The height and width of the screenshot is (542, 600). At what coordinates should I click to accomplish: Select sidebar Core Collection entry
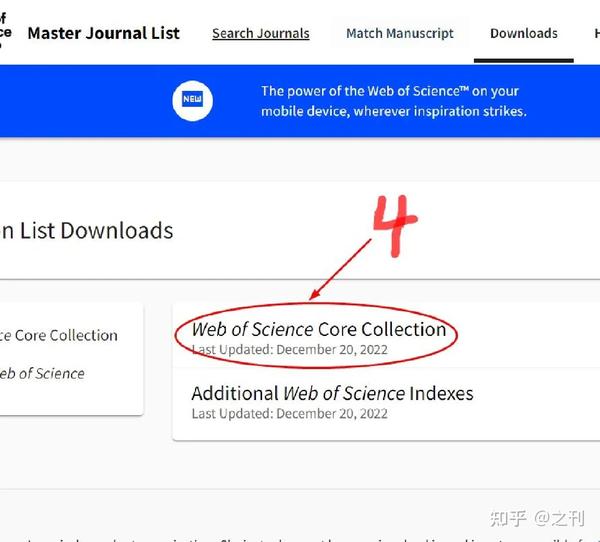pyautogui.click(x=59, y=335)
